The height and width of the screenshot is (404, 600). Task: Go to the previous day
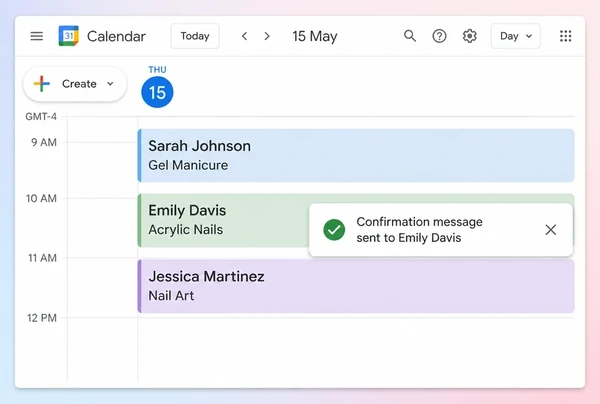click(245, 36)
